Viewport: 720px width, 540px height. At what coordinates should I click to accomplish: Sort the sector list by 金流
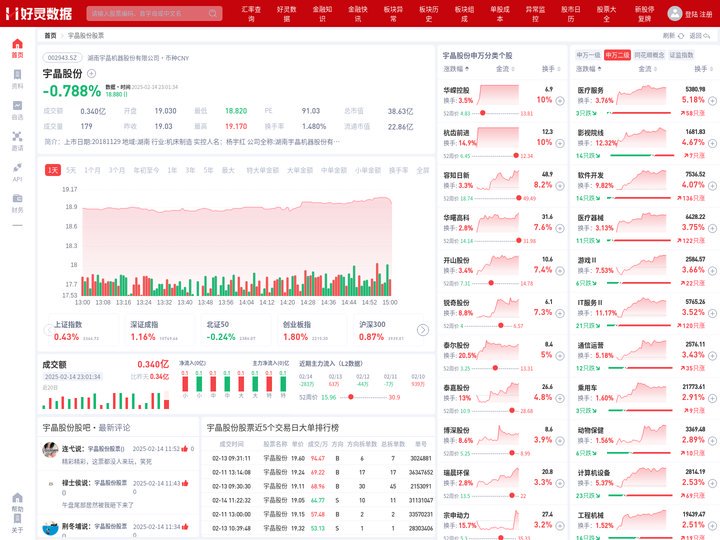pyautogui.click(x=647, y=69)
